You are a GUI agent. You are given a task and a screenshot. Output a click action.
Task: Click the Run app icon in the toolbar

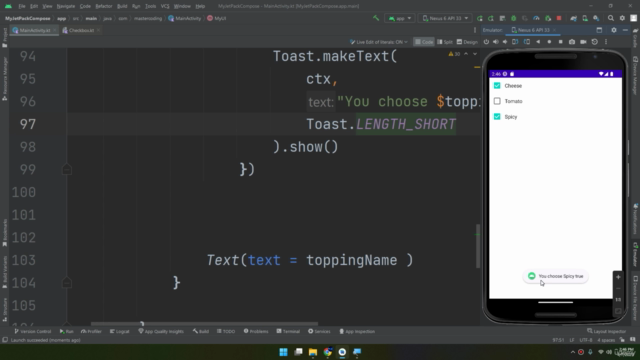tap(480, 18)
